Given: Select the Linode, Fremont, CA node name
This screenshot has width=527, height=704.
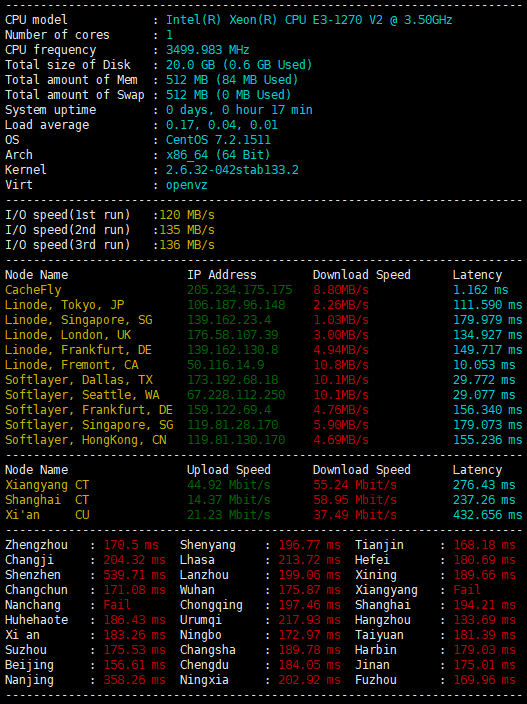Looking at the screenshot, I should tap(71, 365).
